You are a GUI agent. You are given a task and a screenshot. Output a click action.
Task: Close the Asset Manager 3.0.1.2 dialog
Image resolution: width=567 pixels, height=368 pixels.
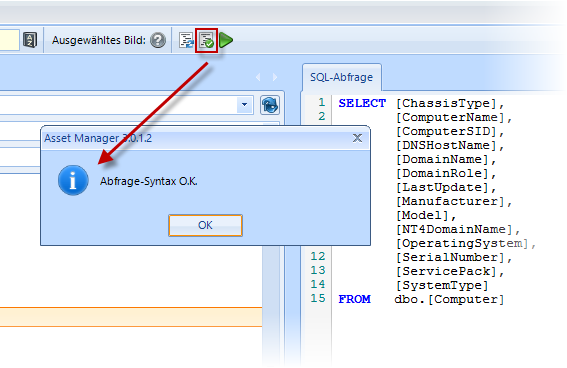pos(357,138)
